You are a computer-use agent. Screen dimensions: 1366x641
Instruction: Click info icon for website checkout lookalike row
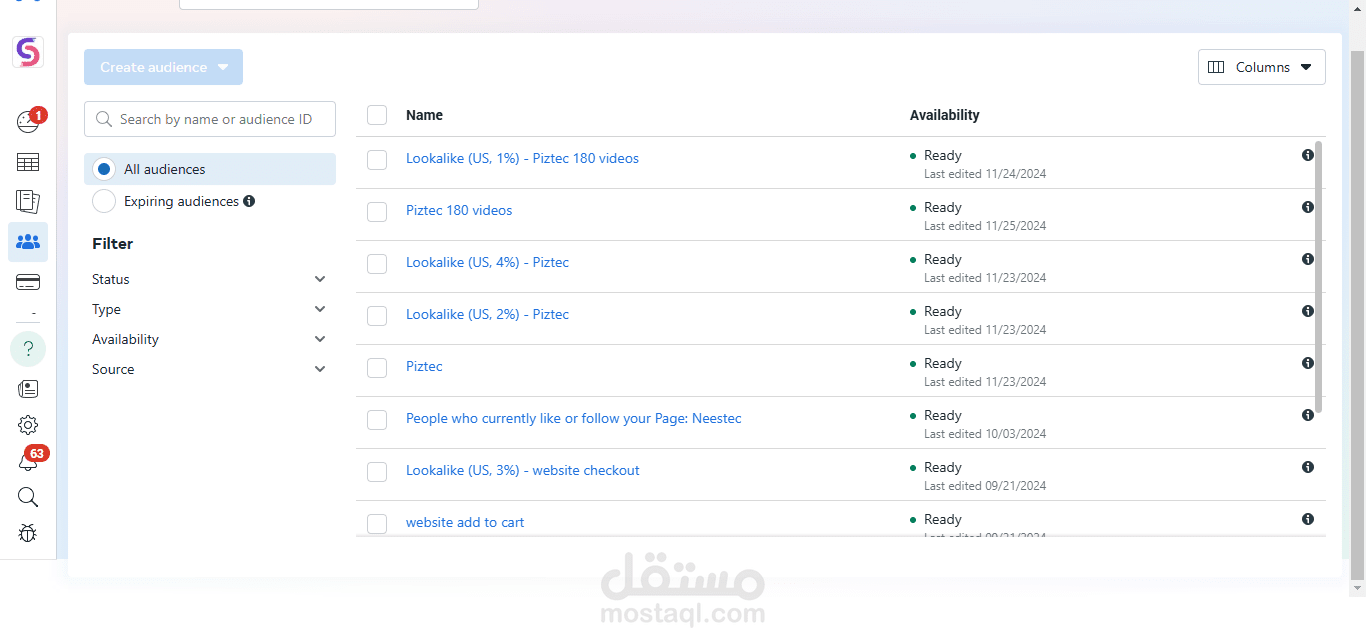(x=1308, y=467)
